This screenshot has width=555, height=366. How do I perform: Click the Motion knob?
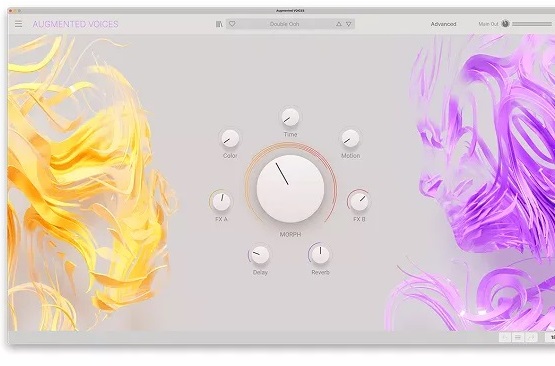(350, 138)
